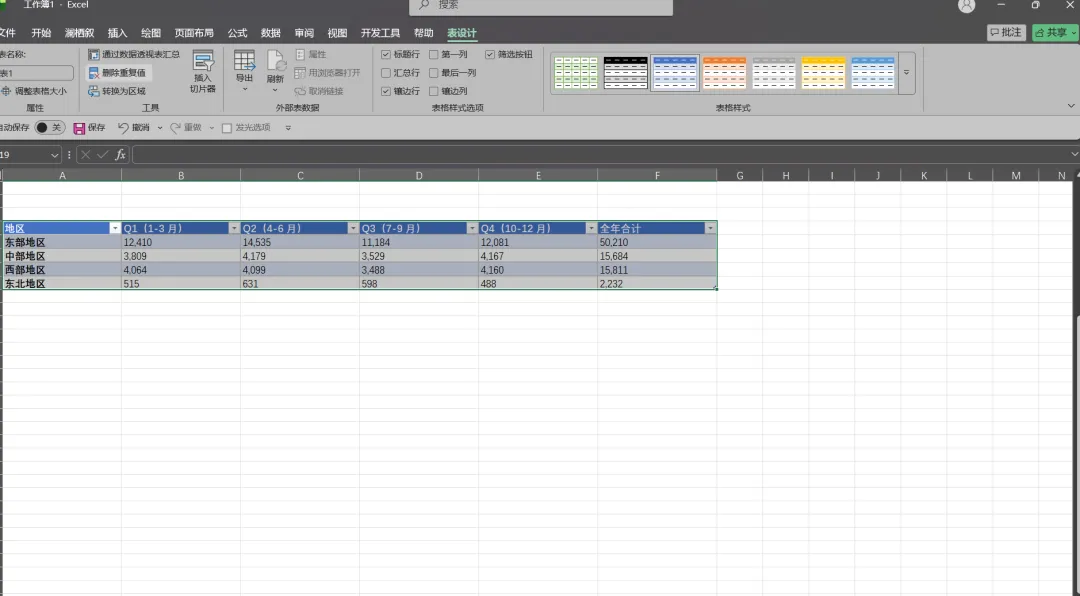Screen dimensions: 1080x596
Task: Apply the yellow table style
Action: coord(823,72)
